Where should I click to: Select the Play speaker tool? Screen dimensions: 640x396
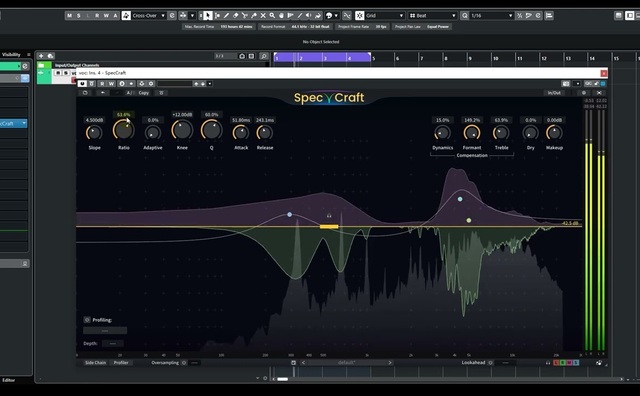tap(309, 16)
